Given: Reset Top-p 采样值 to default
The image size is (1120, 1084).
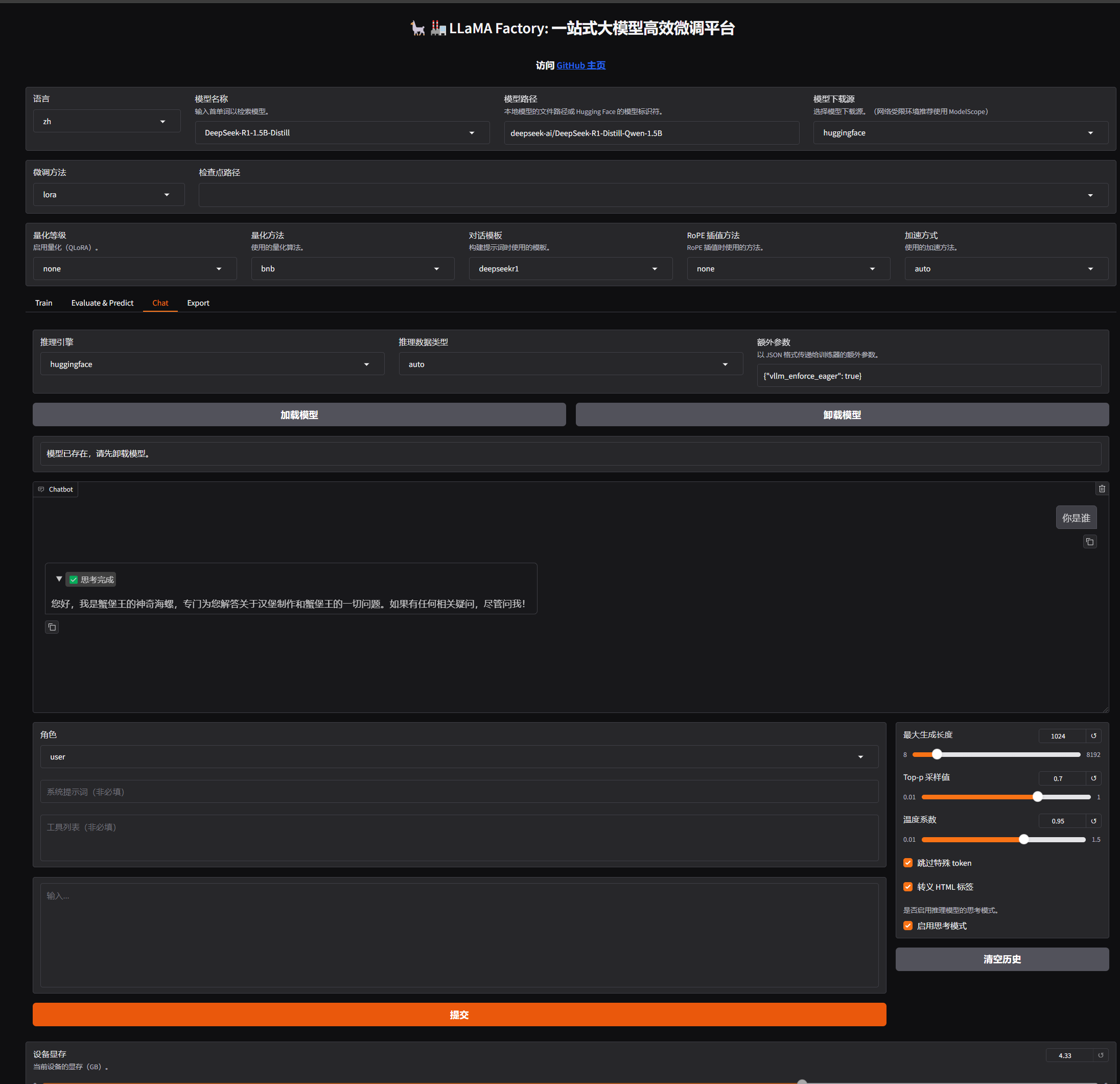Looking at the screenshot, I should coord(1093,778).
